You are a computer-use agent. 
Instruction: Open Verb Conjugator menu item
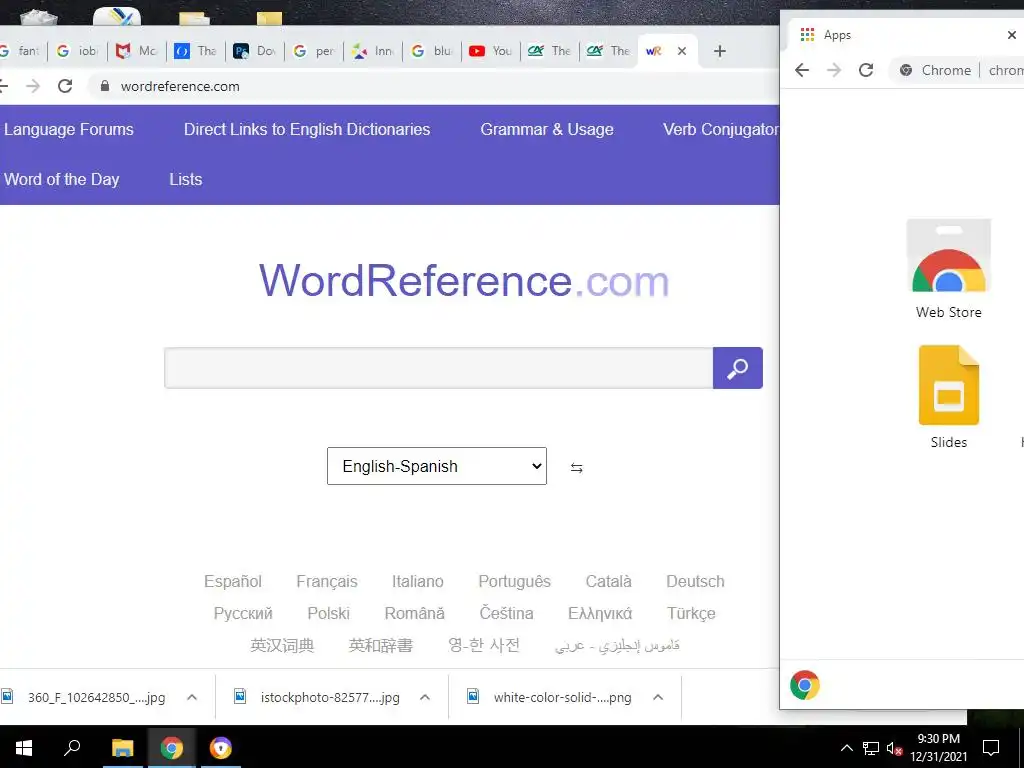click(721, 129)
